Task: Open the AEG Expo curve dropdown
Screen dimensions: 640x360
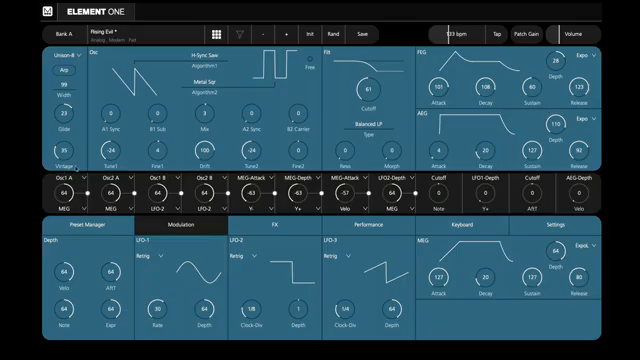Action: (586, 119)
